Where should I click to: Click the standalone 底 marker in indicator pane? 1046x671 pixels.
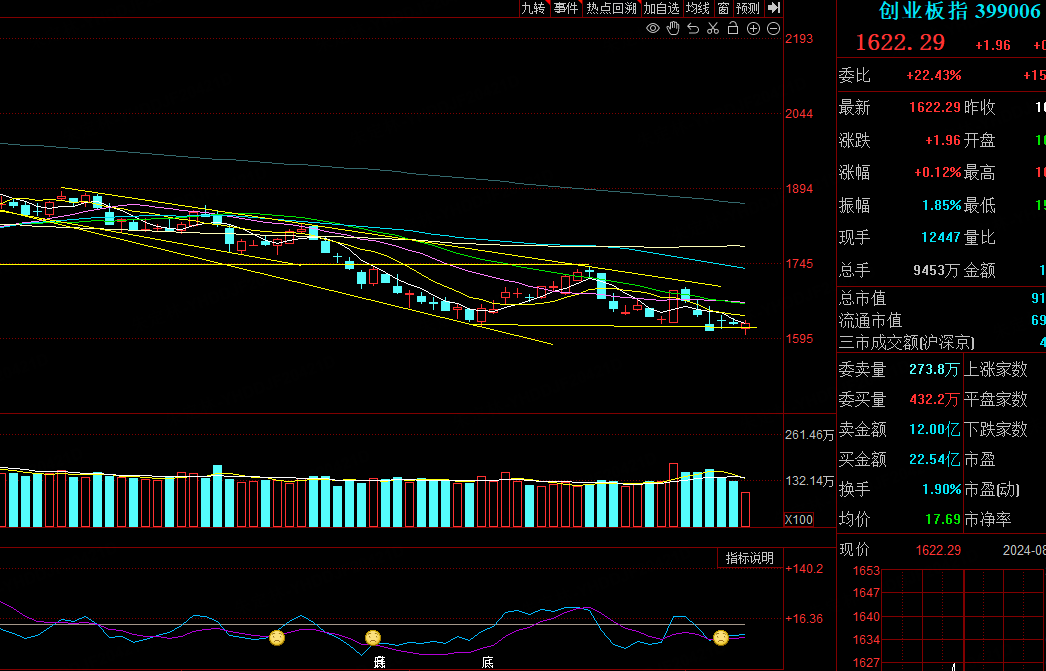point(488,662)
